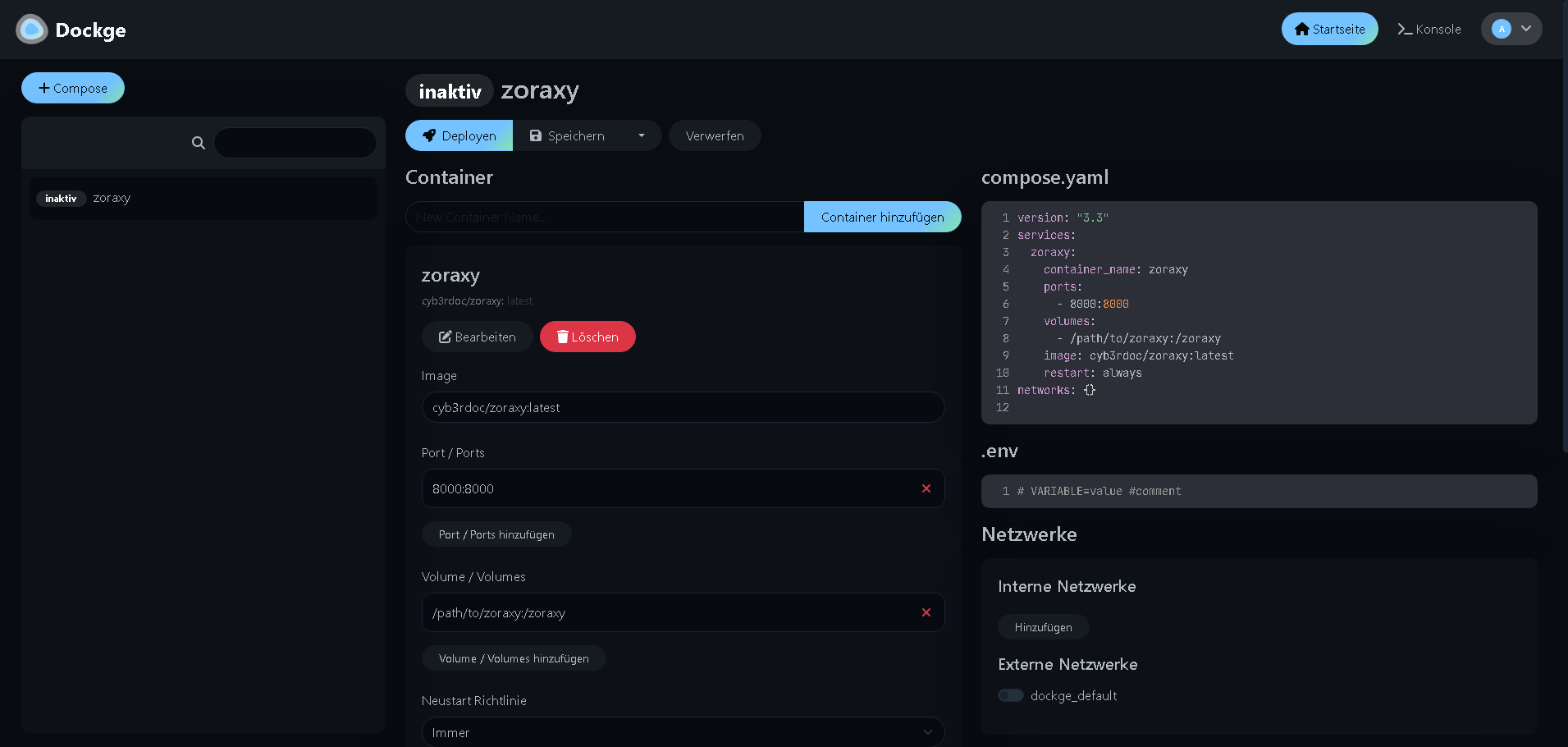Go to Startseite home button
1568x747 pixels.
point(1329,29)
